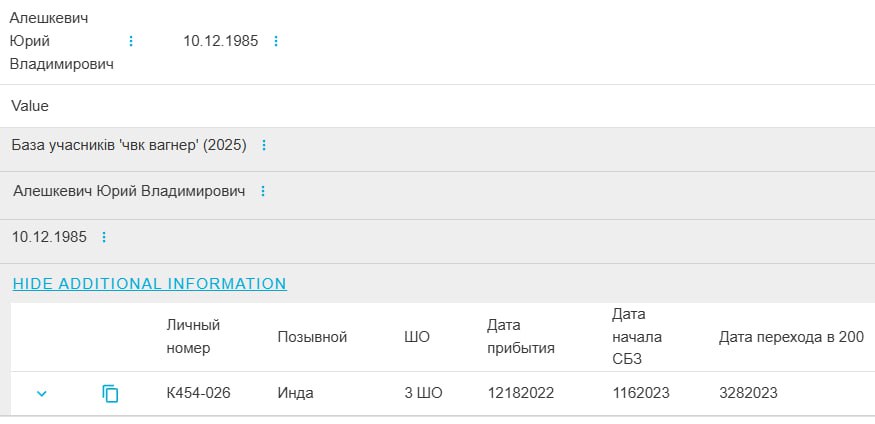Select the К454-026 personal number cell
The width and height of the screenshot is (875, 424).
(198, 393)
